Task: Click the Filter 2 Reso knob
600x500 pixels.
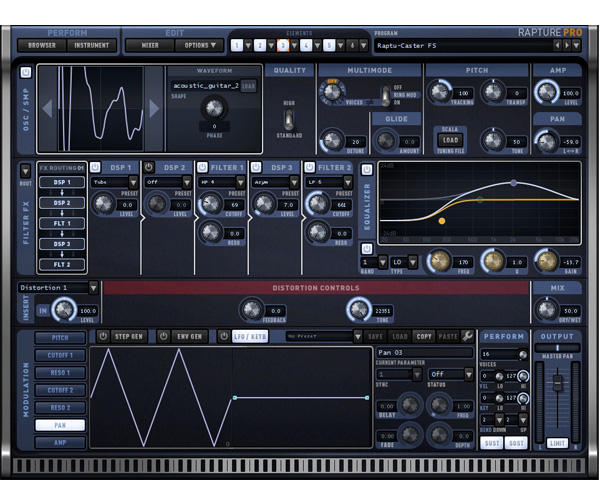Action: click(x=317, y=232)
